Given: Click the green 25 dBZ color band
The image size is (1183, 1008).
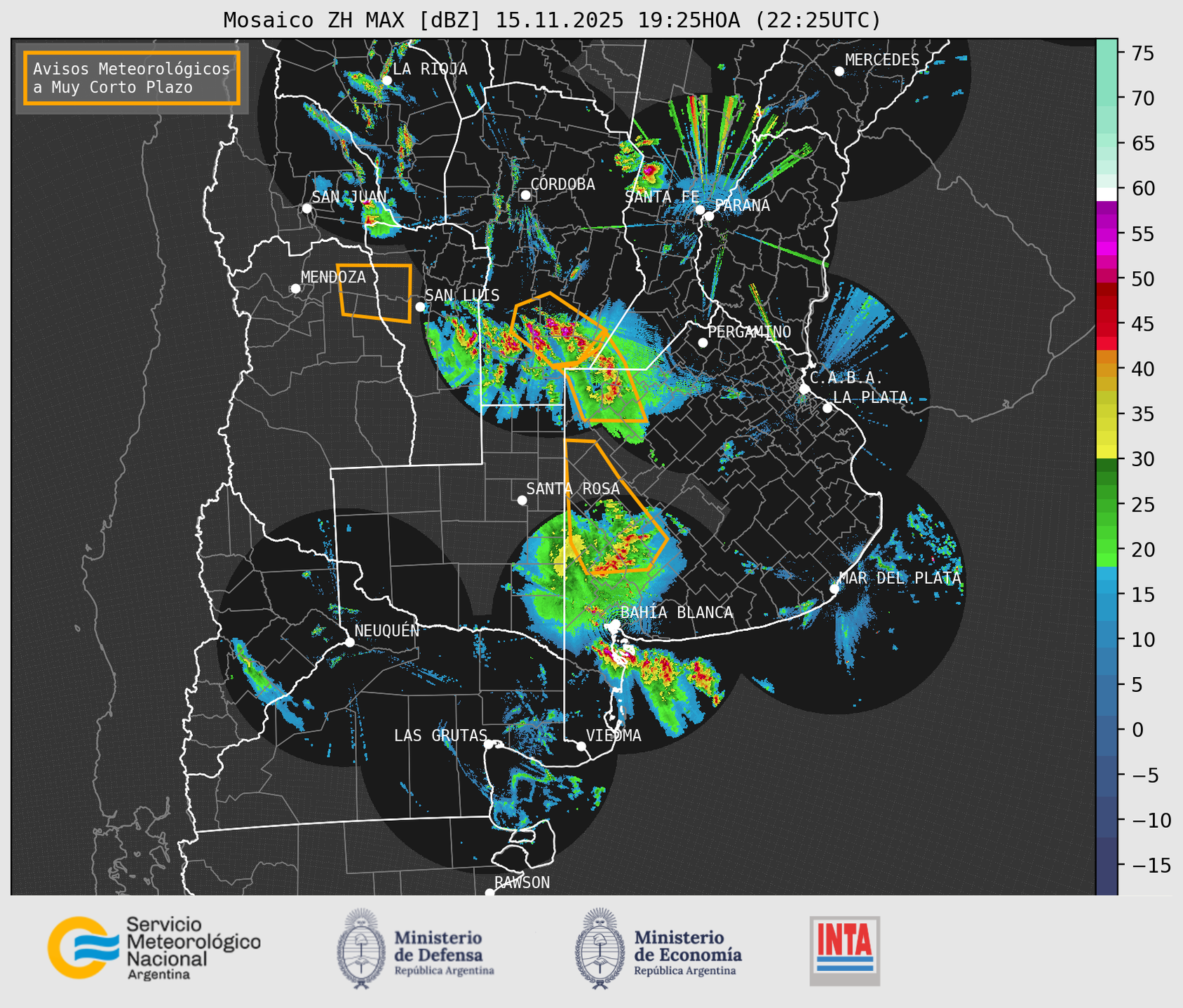Looking at the screenshot, I should [x=1107, y=505].
